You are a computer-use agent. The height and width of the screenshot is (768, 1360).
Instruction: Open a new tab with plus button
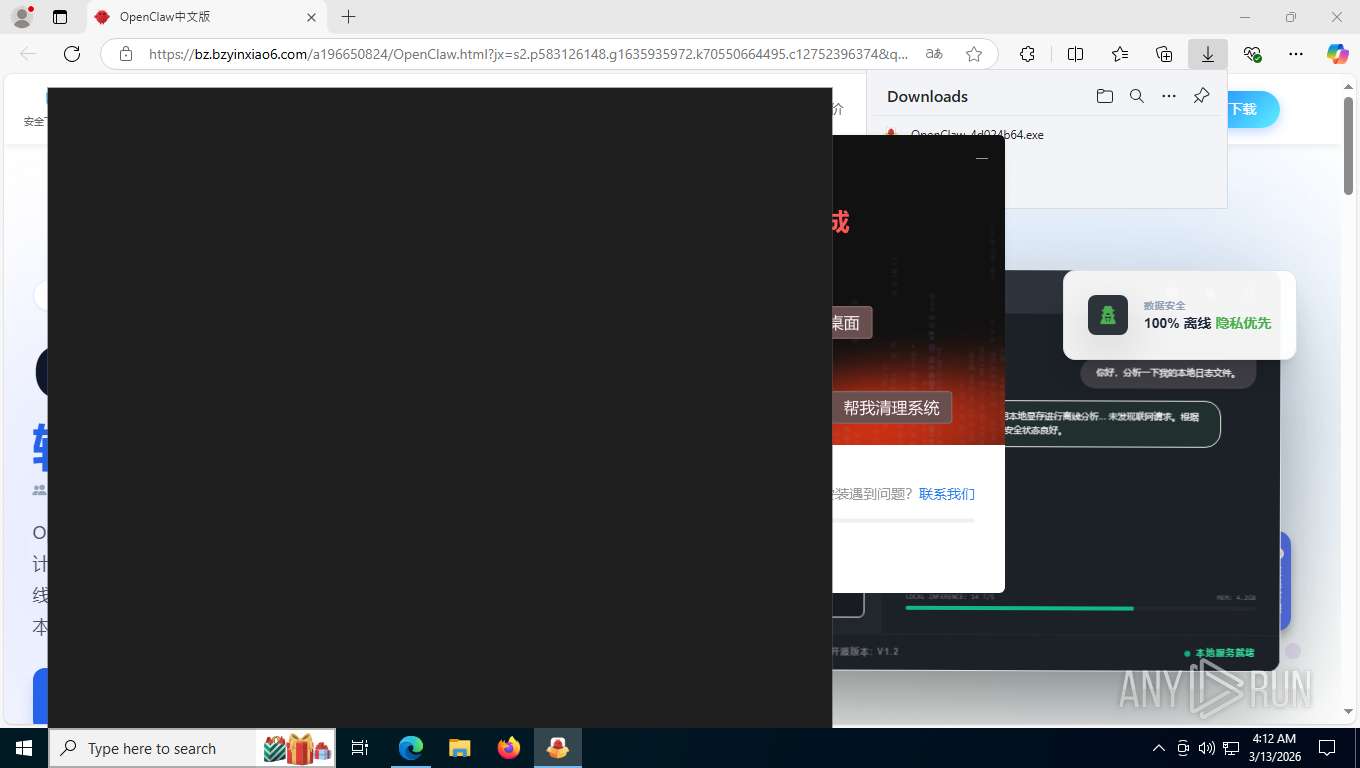tap(348, 17)
